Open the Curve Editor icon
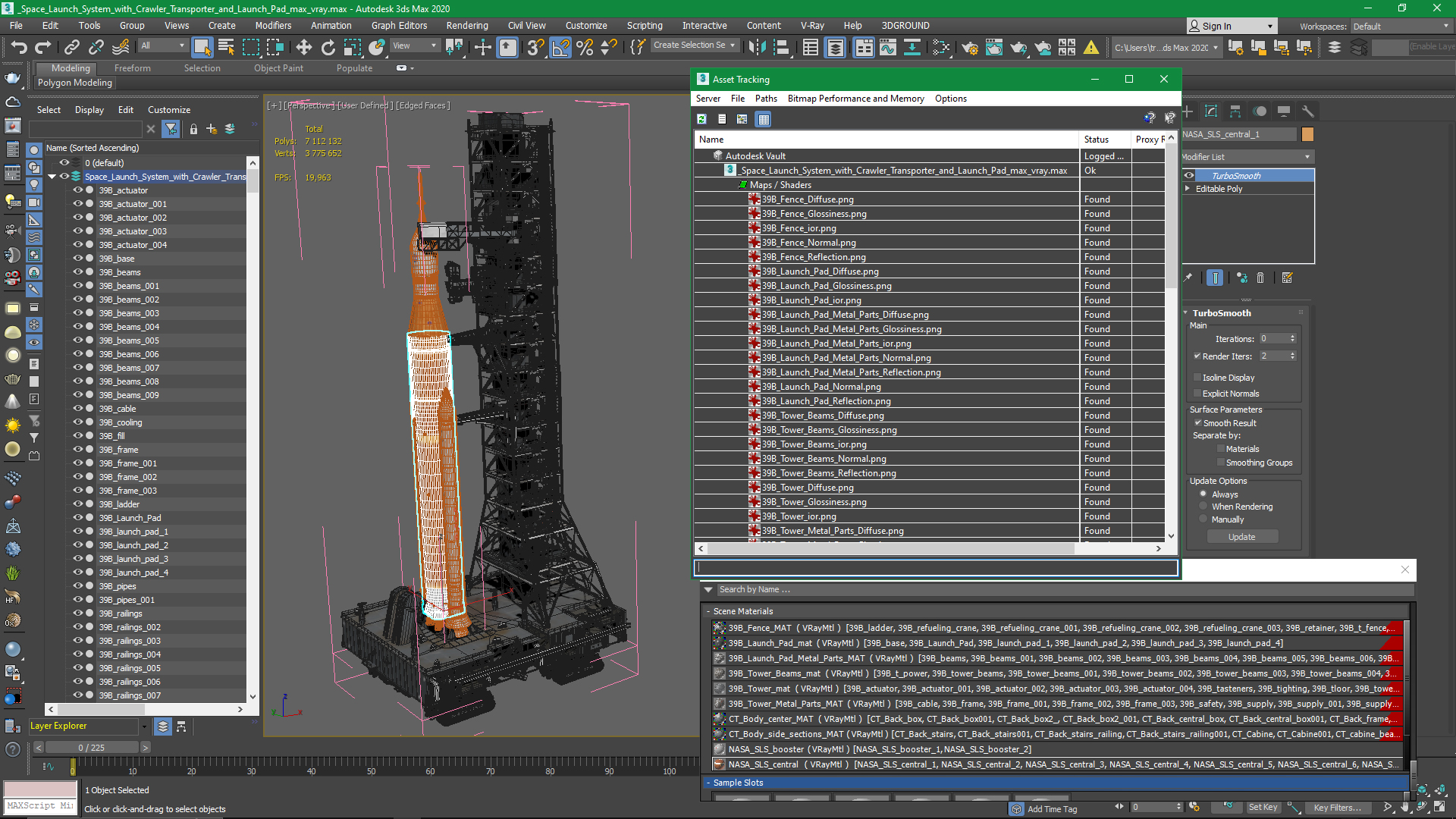Screen dimensions: 1456x819 coord(887,47)
